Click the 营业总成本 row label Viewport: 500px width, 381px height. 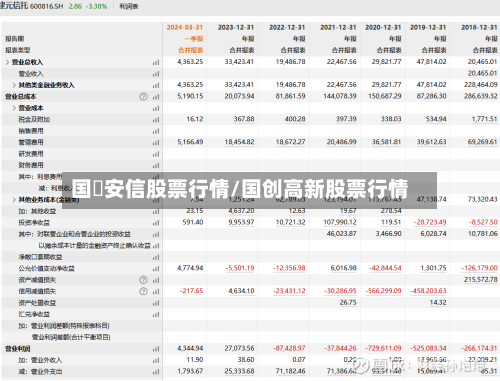21,97
